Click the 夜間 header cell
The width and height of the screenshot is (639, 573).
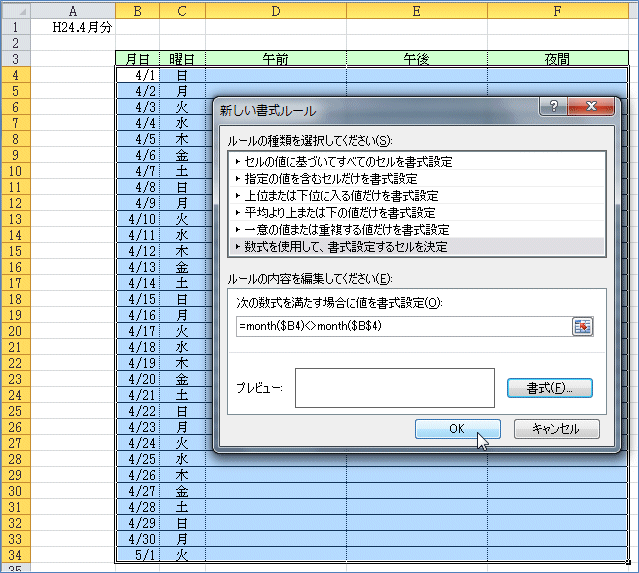(x=557, y=59)
